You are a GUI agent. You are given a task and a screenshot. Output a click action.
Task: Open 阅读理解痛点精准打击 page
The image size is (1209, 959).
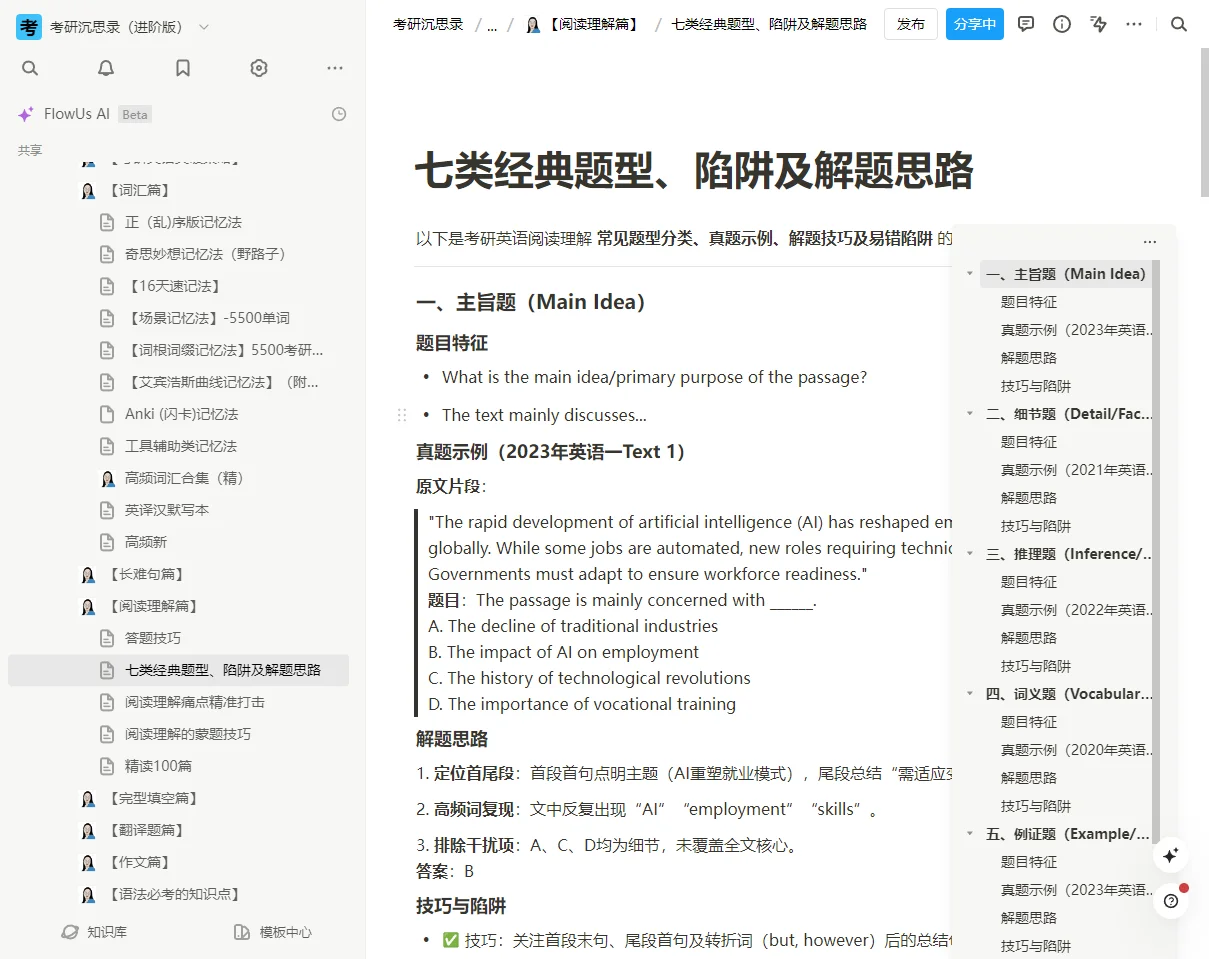coord(178,702)
